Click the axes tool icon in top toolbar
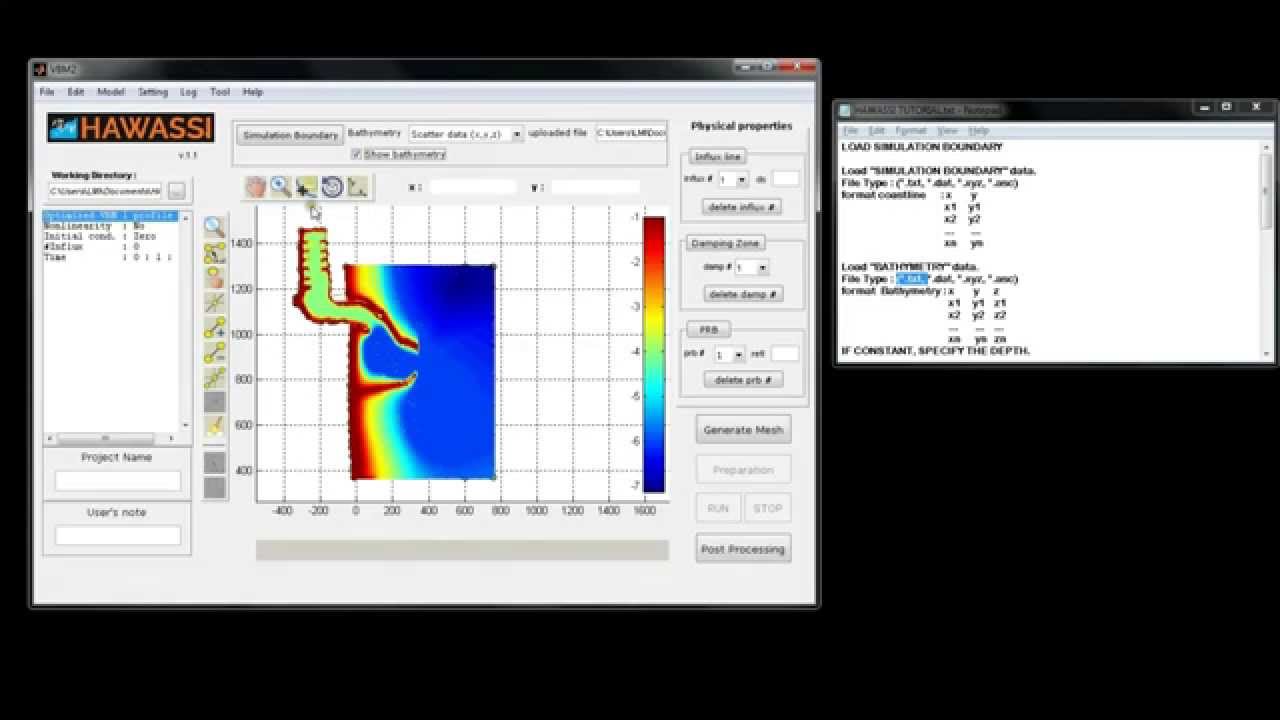The height and width of the screenshot is (720, 1280). pyautogui.click(x=357, y=187)
